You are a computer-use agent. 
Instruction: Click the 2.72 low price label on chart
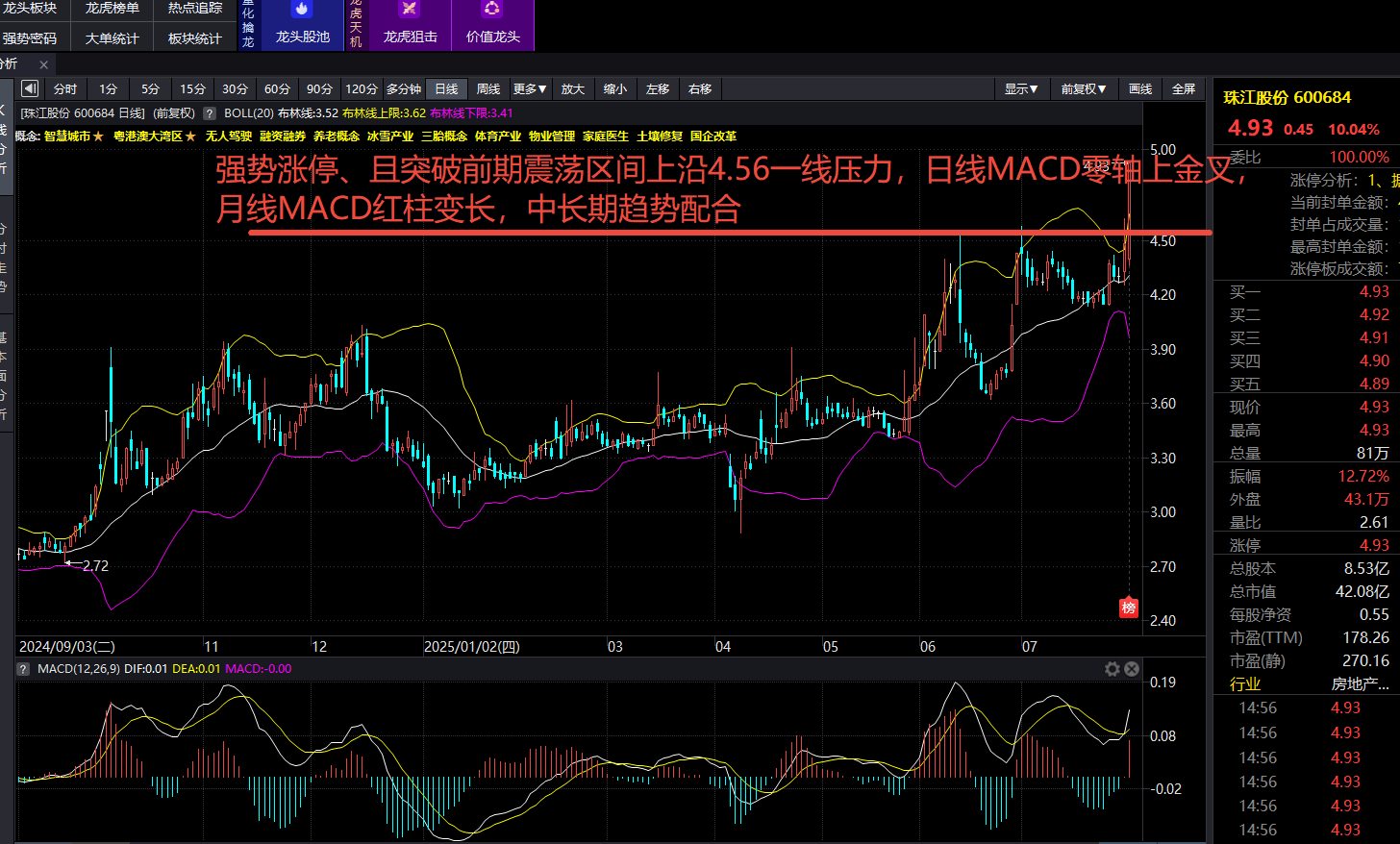click(x=95, y=565)
